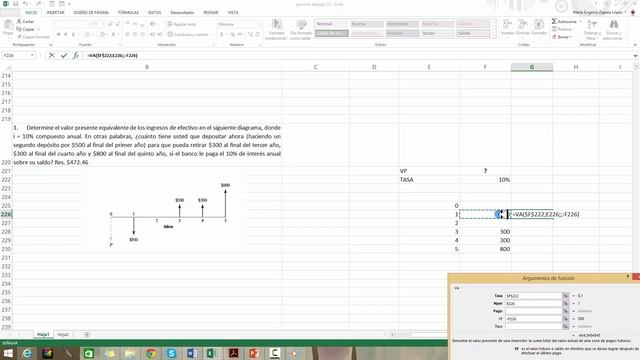Open Portapapeles dialog launcher

[x=51, y=44]
